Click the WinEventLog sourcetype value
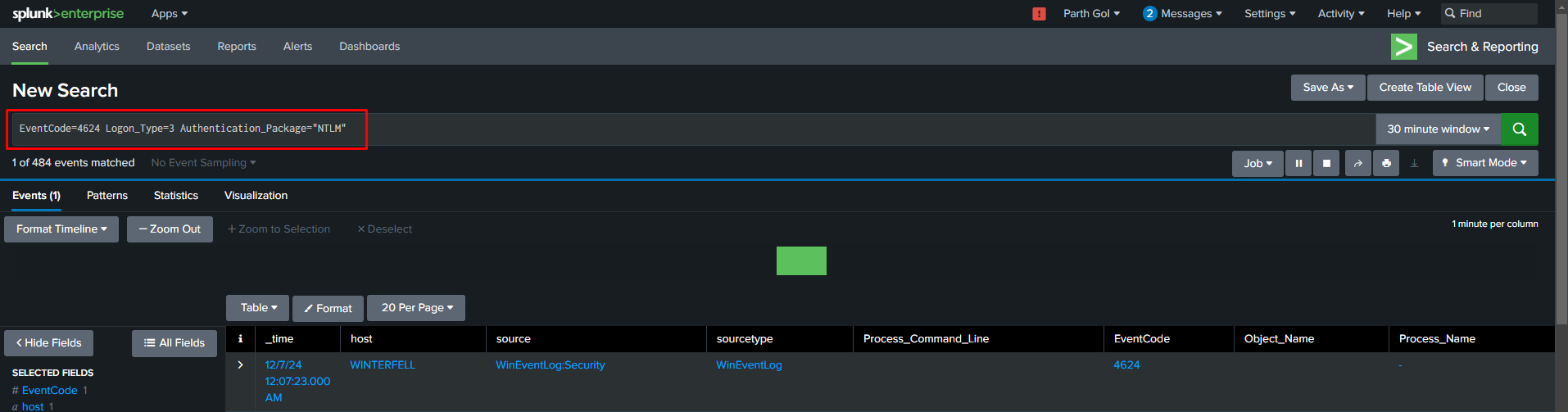The width and height of the screenshot is (1568, 412). point(749,365)
